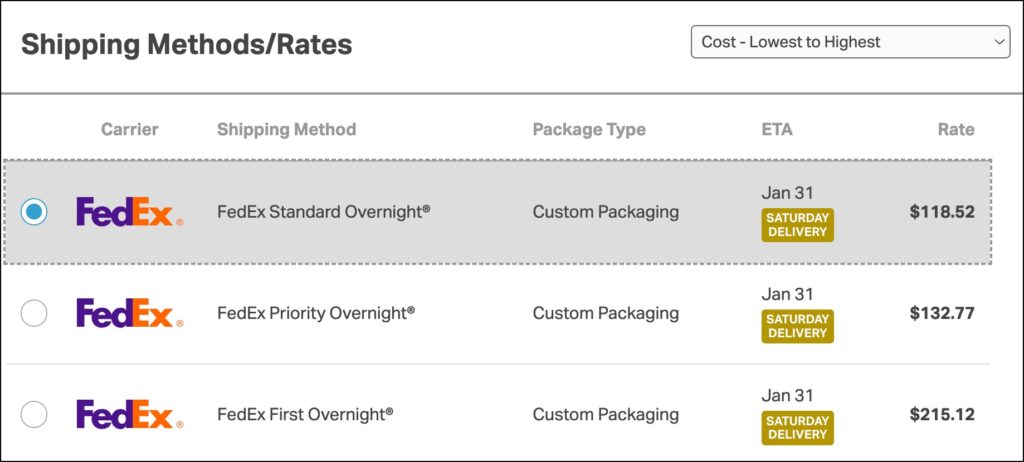Select the FedEx Standard Overnight radio button
The width and height of the screenshot is (1024, 462).
pos(34,212)
